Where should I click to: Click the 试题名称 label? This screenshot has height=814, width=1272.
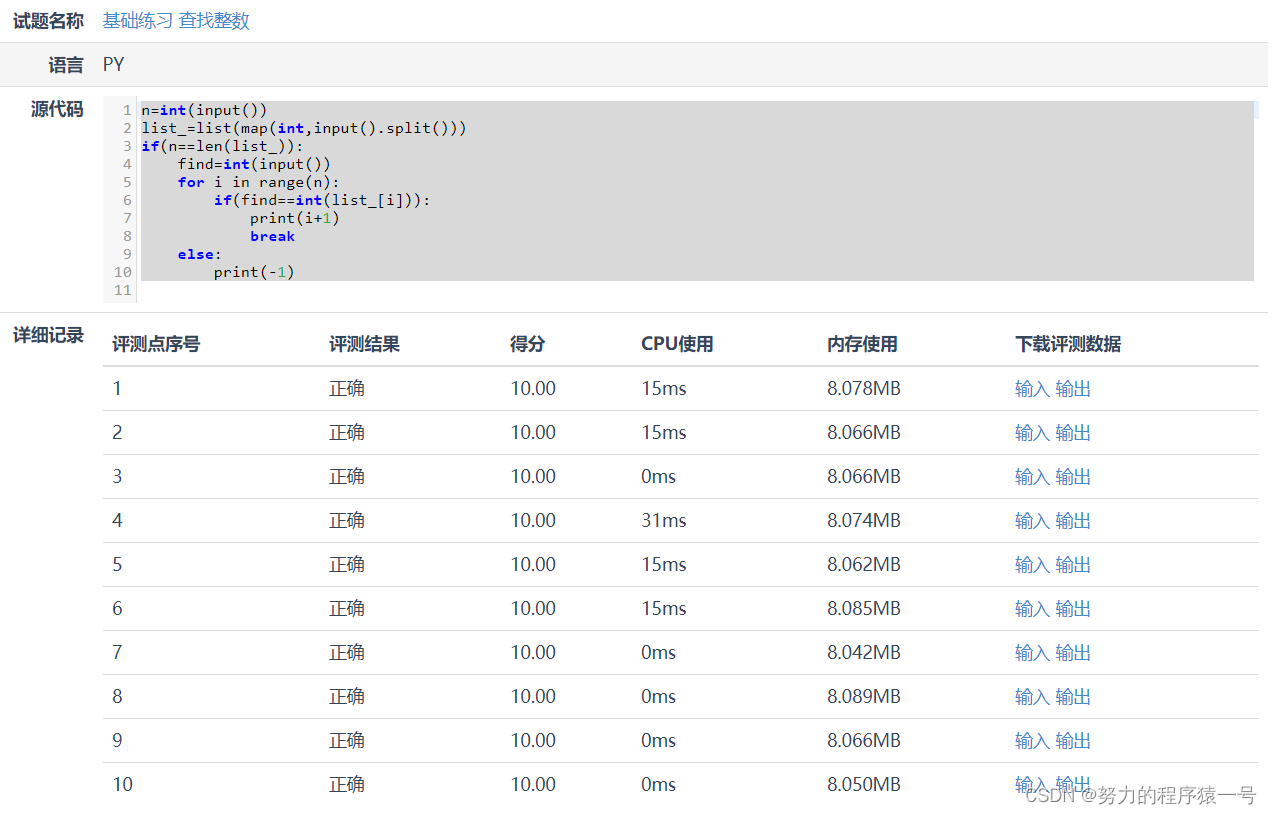click(x=48, y=21)
